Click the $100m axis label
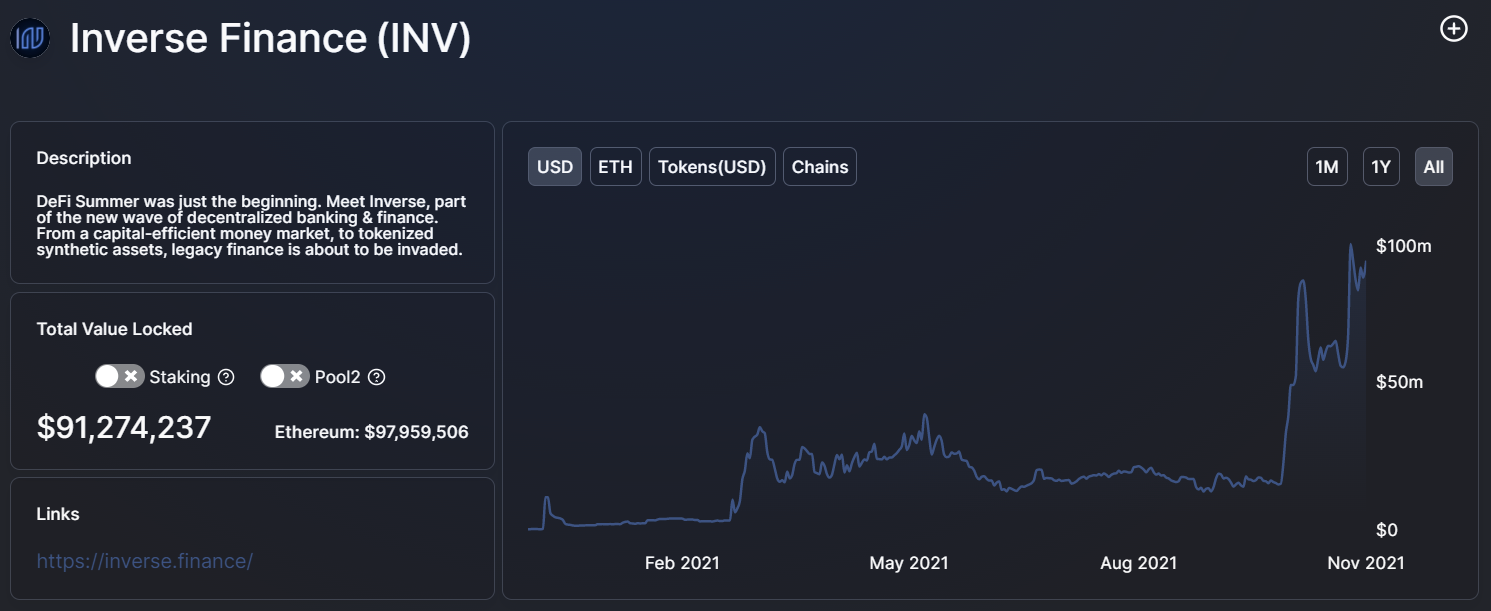The height and width of the screenshot is (611, 1491). (x=1404, y=246)
